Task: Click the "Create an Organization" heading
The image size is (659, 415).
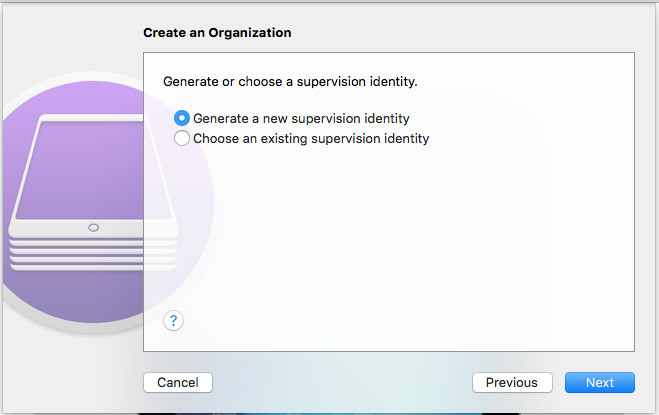Action: tap(217, 33)
